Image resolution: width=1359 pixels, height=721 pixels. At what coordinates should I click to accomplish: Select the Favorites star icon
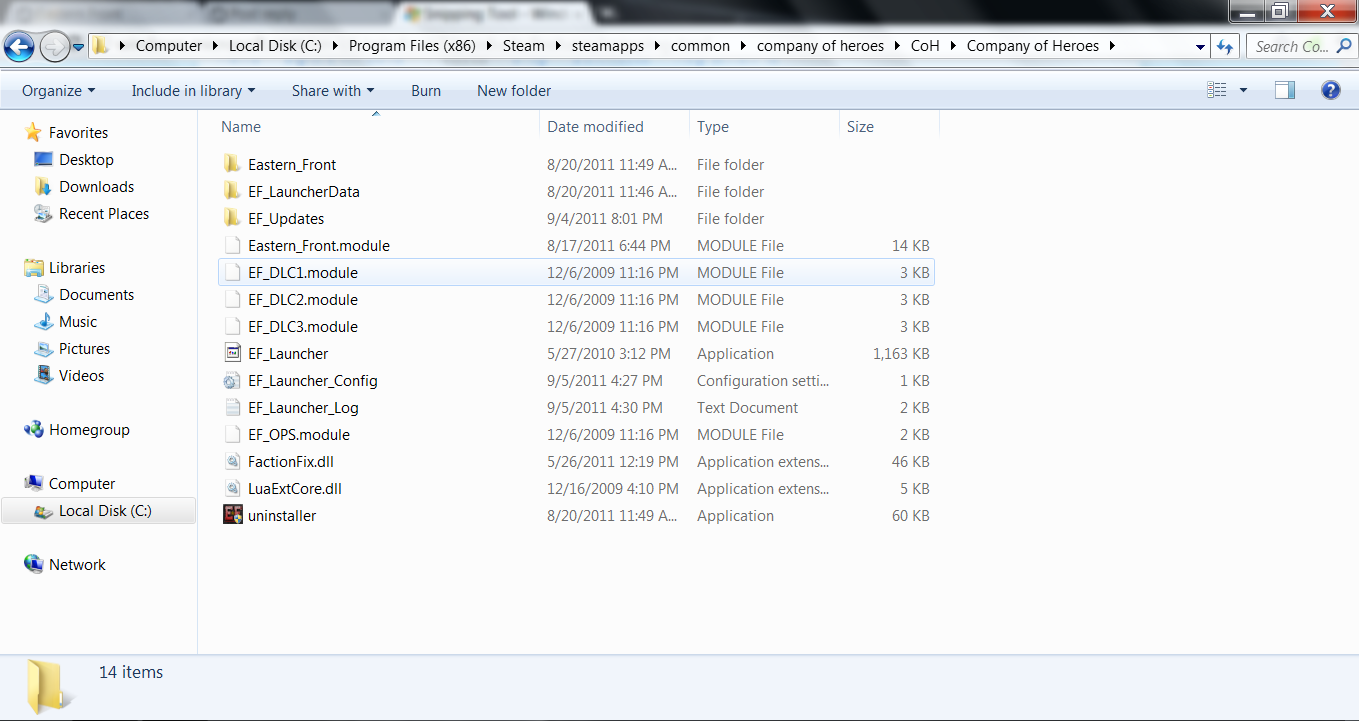click(33, 132)
